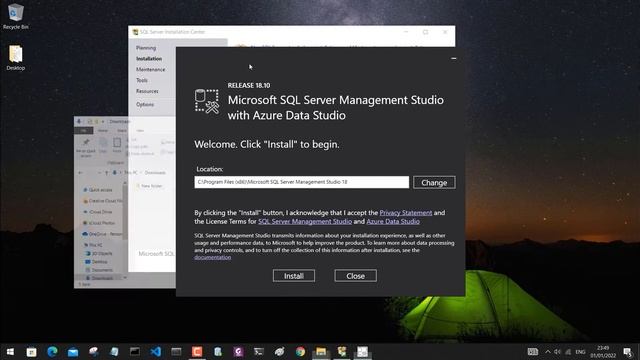640x360 pixels.
Task: Select Resources in SQL Server Installation Center
Action: point(147,91)
